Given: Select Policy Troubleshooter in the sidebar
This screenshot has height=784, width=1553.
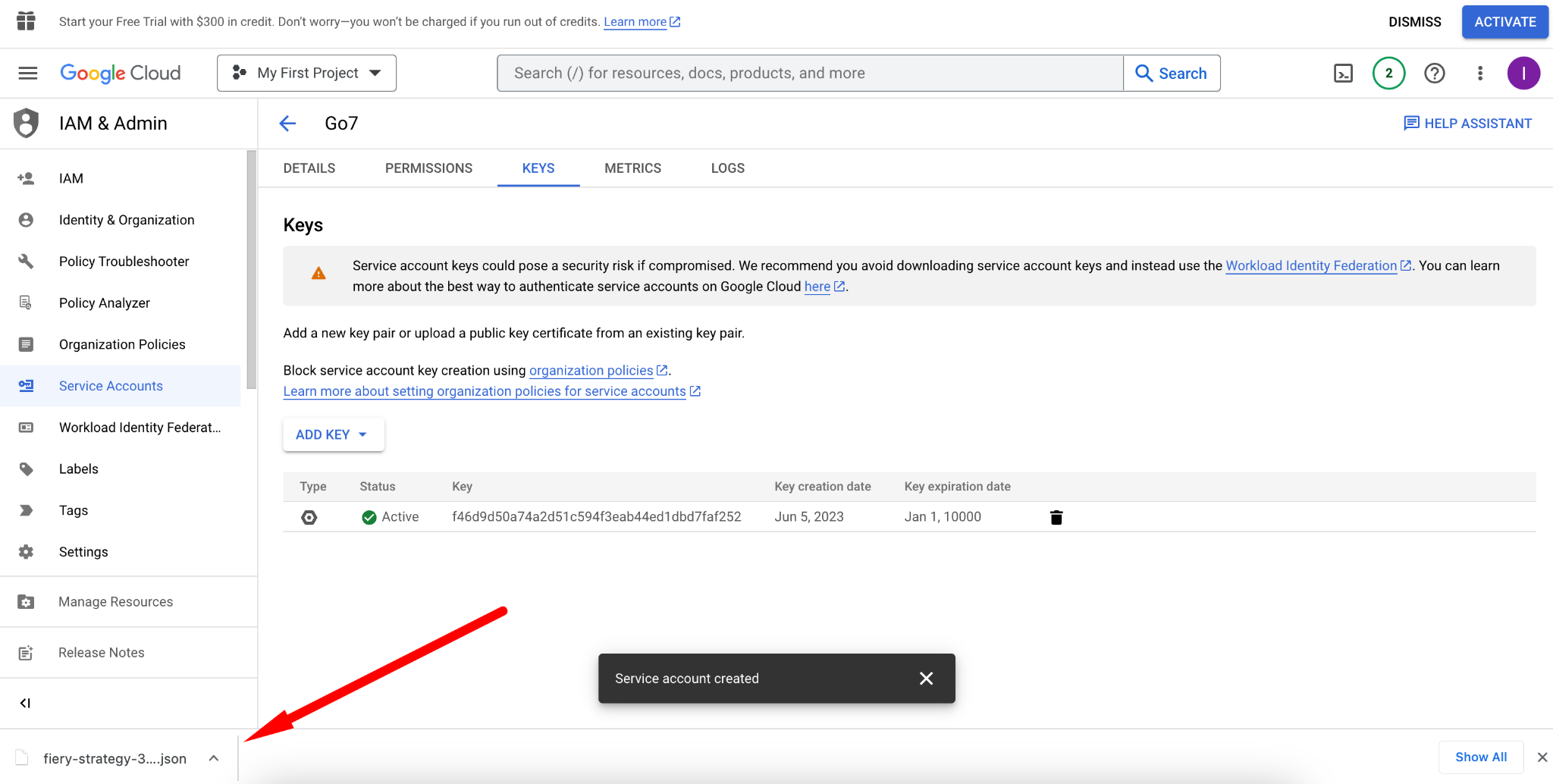Looking at the screenshot, I should tap(124, 262).
